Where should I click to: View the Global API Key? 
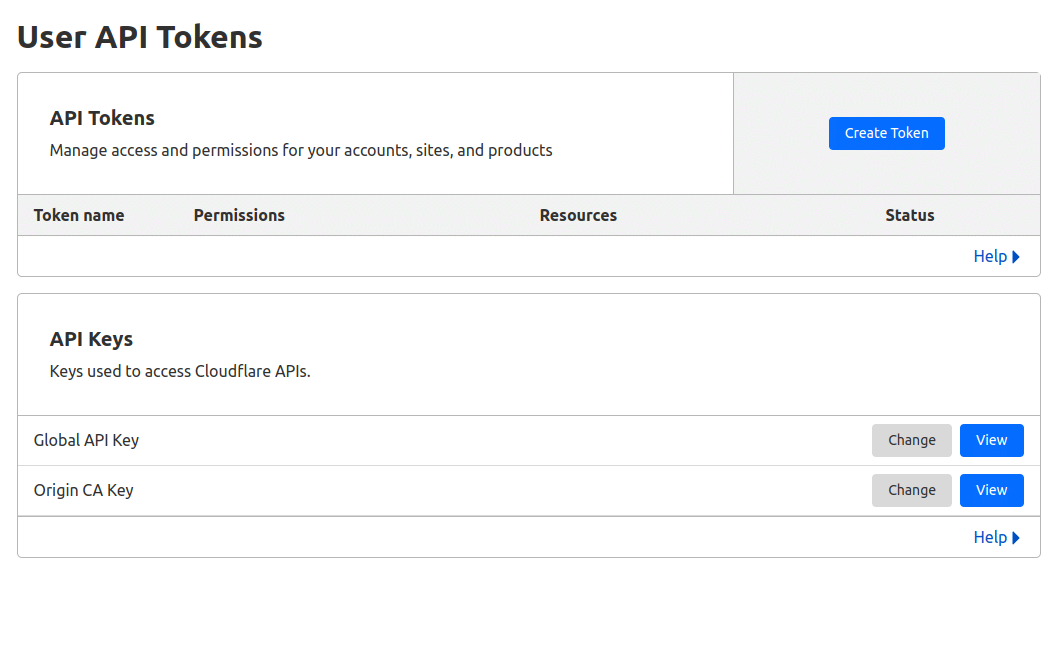(991, 440)
